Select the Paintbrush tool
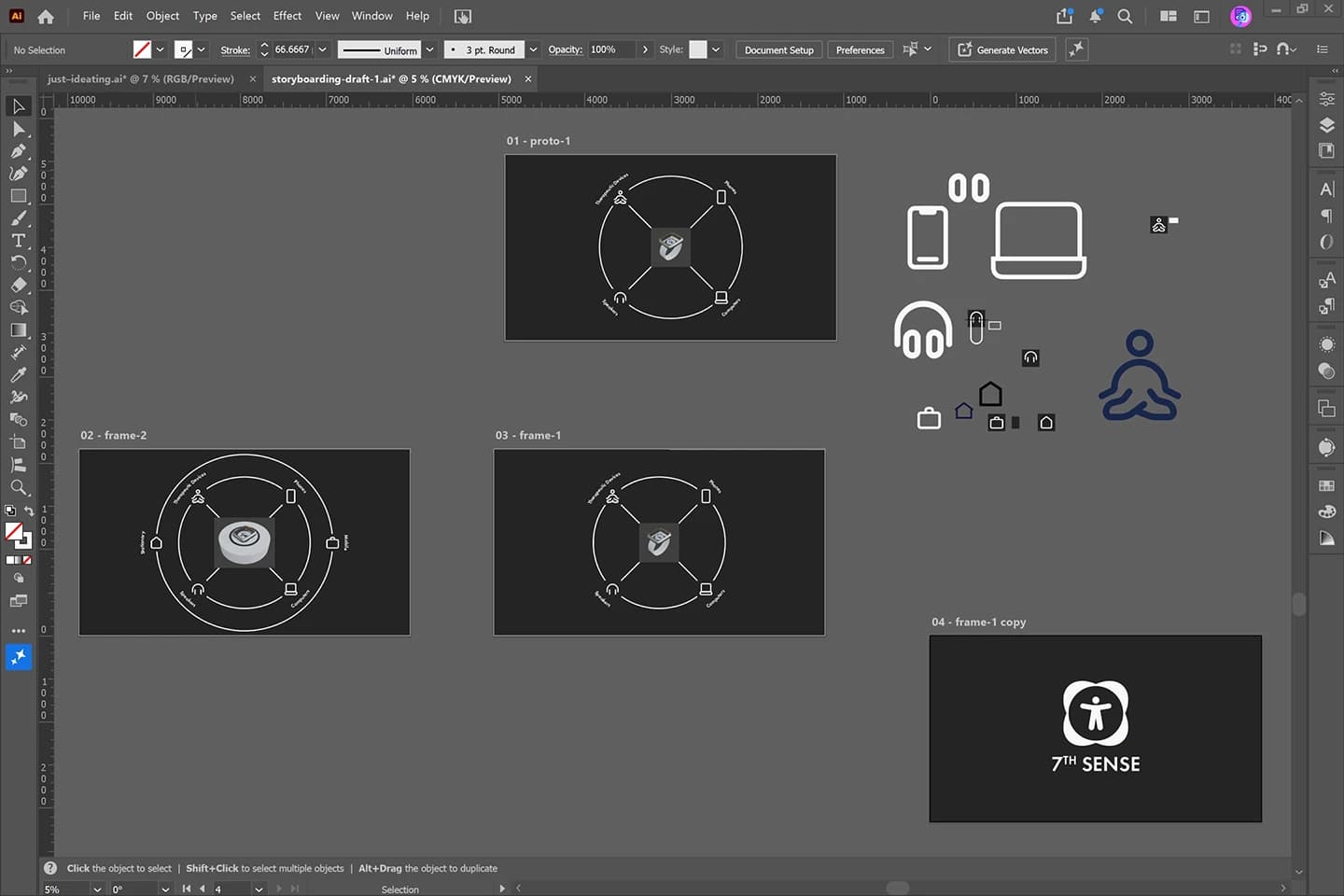 (x=19, y=218)
